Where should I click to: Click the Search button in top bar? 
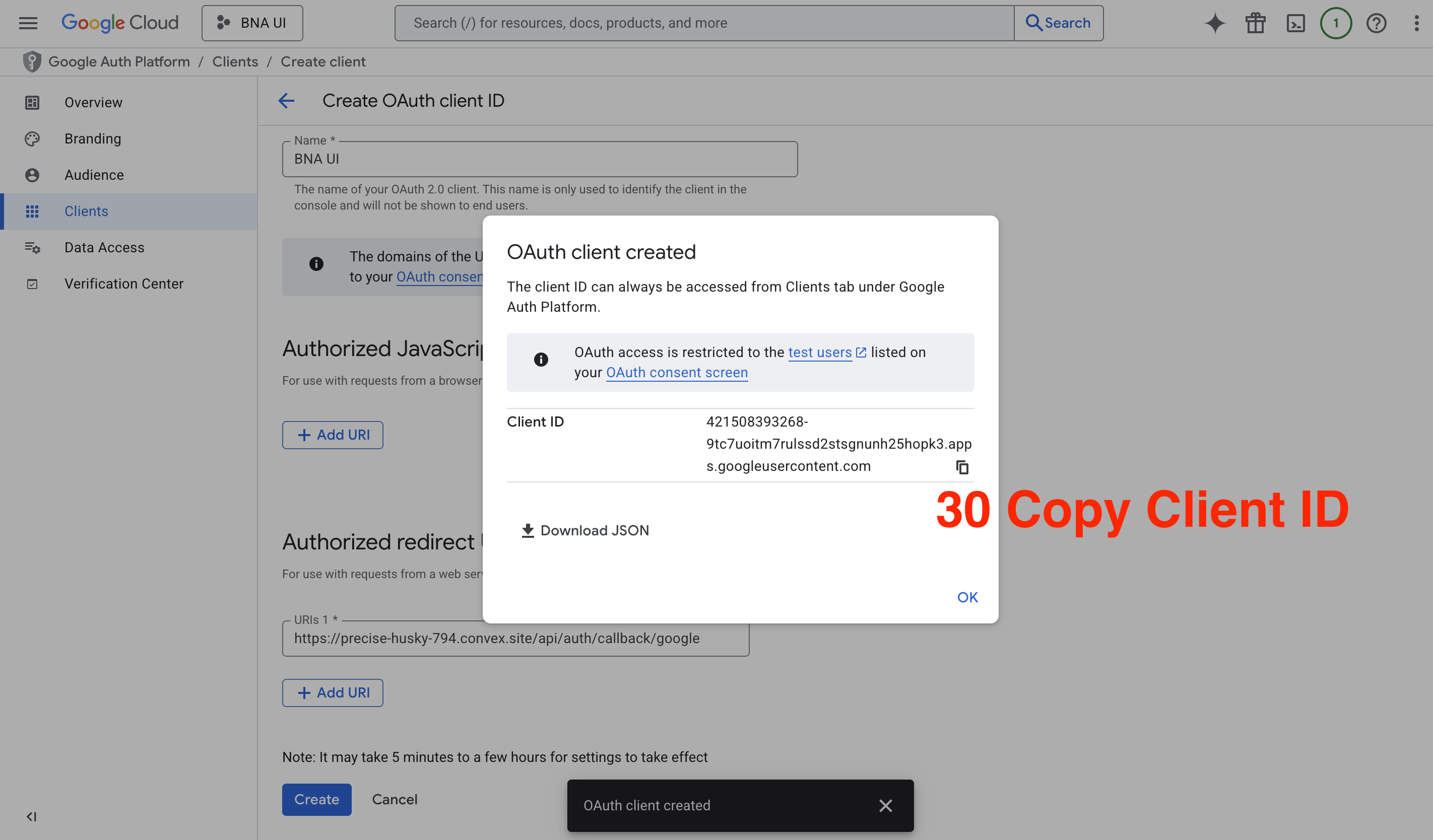(1058, 23)
